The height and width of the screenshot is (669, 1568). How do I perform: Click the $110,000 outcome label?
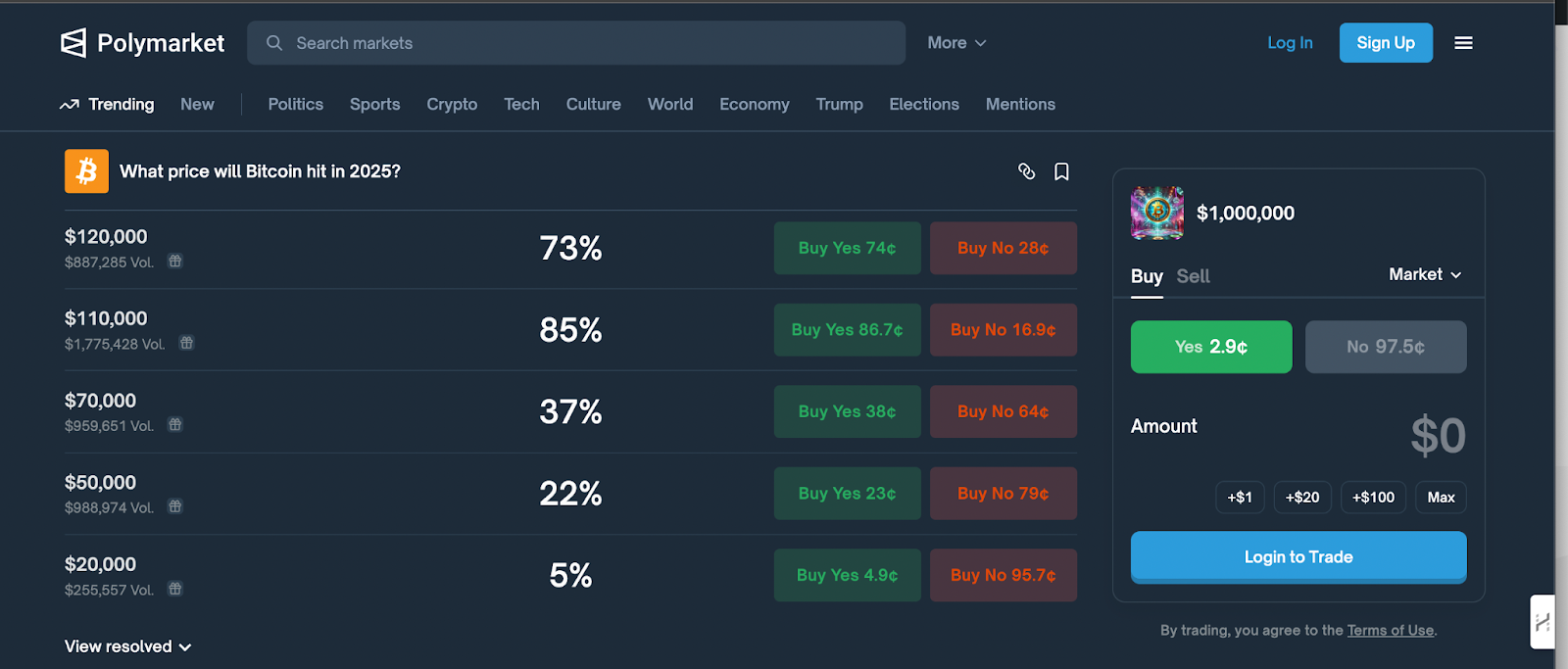pyautogui.click(x=106, y=318)
